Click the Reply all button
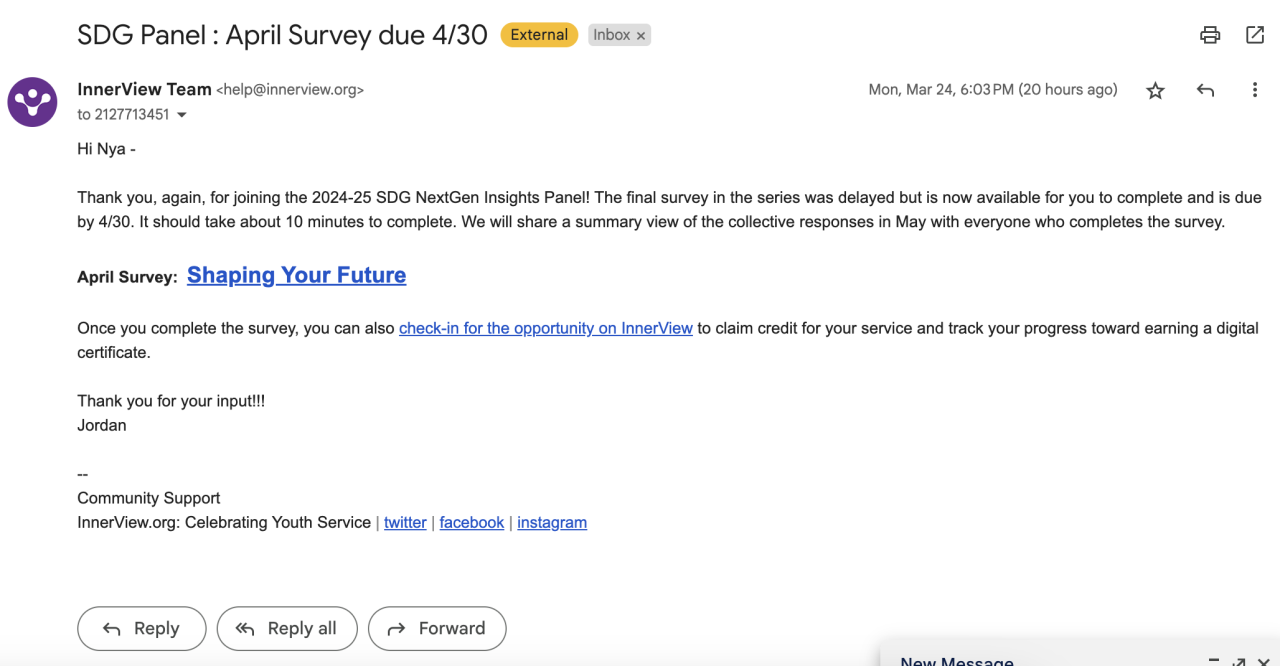The height and width of the screenshot is (666, 1280). click(287, 628)
